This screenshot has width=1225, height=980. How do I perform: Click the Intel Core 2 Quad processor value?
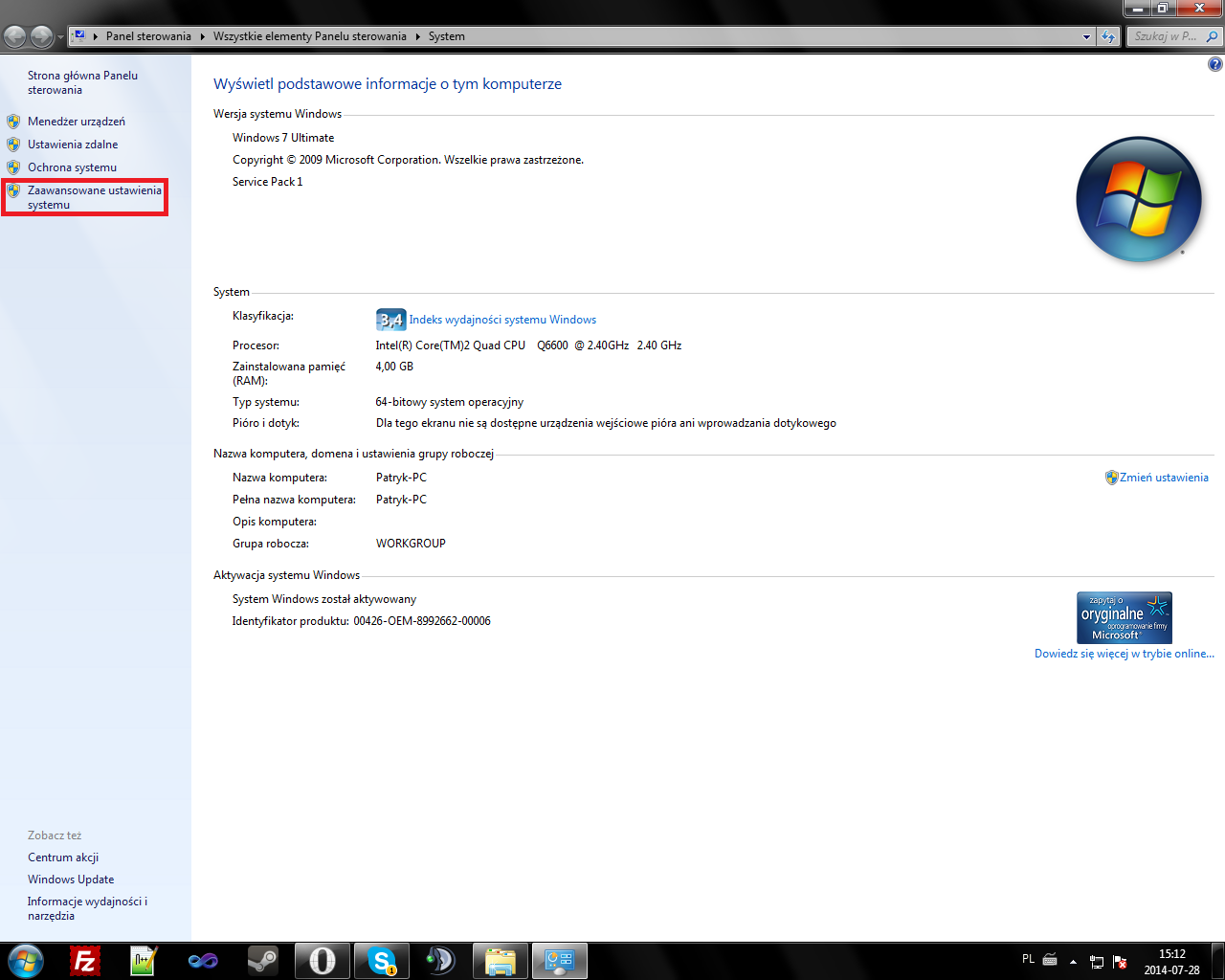pos(528,345)
